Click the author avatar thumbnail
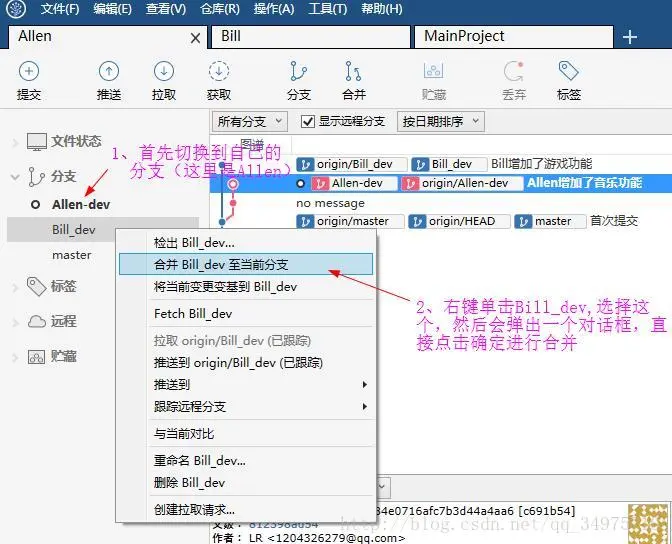The image size is (672, 544). click(648, 524)
